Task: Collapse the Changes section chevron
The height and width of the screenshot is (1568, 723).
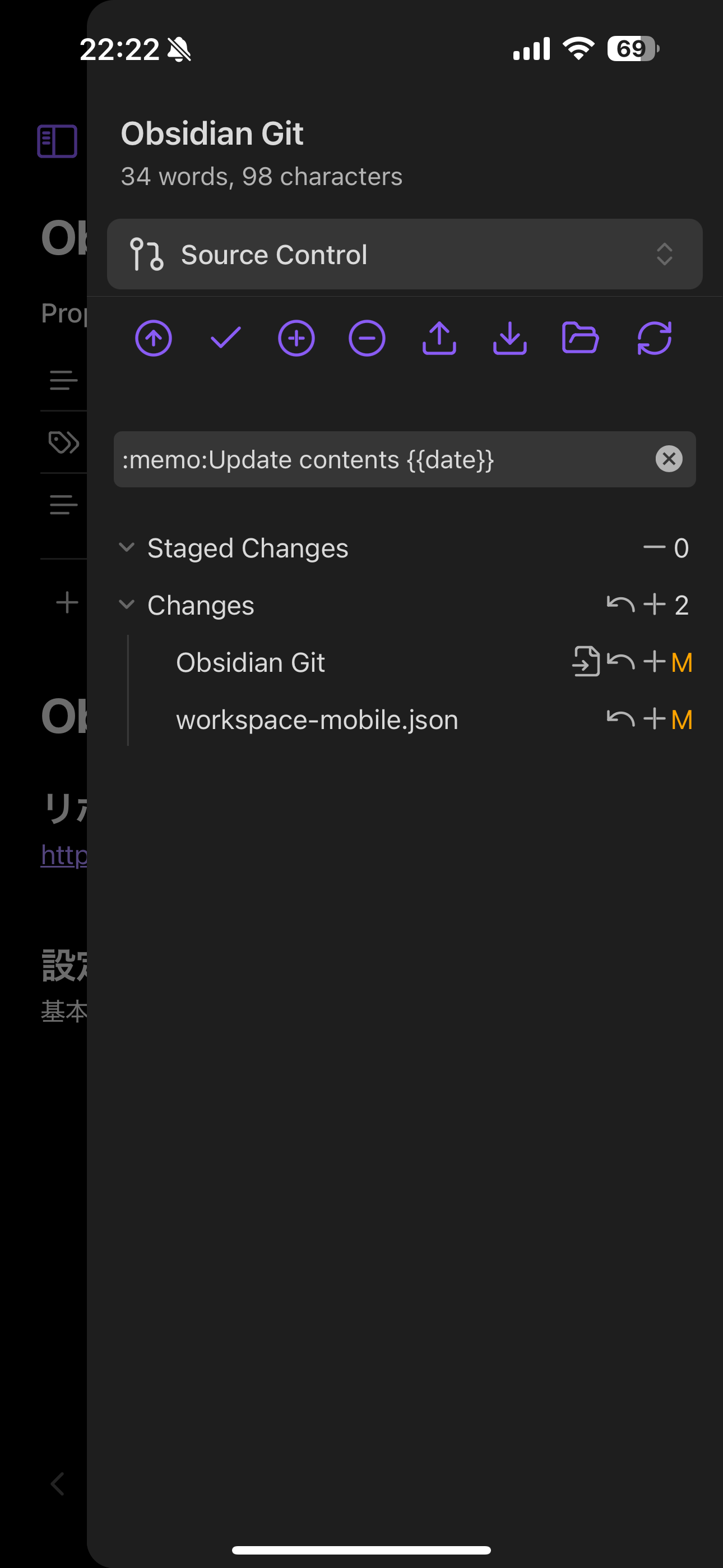Action: click(127, 605)
